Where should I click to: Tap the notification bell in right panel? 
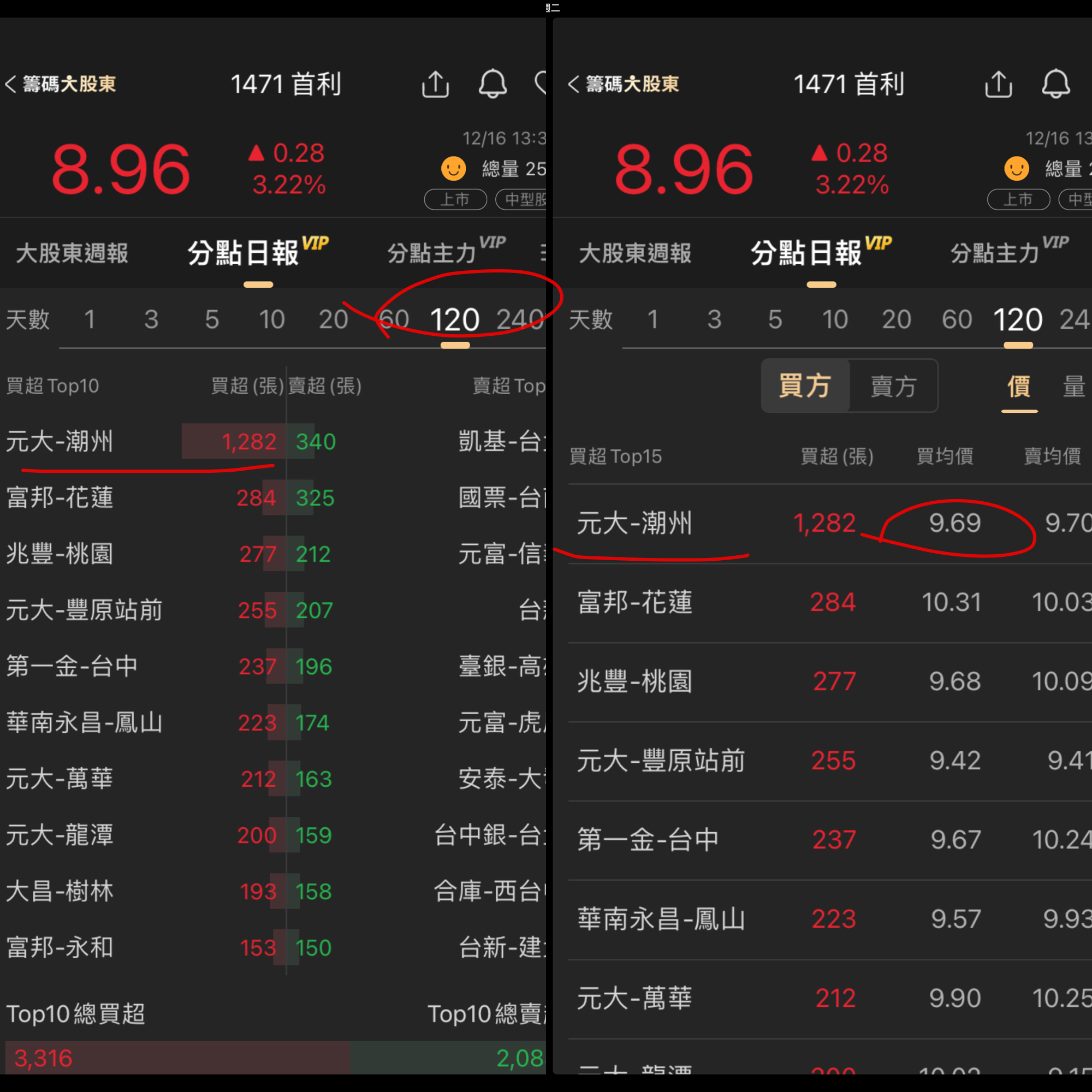(x=1056, y=84)
